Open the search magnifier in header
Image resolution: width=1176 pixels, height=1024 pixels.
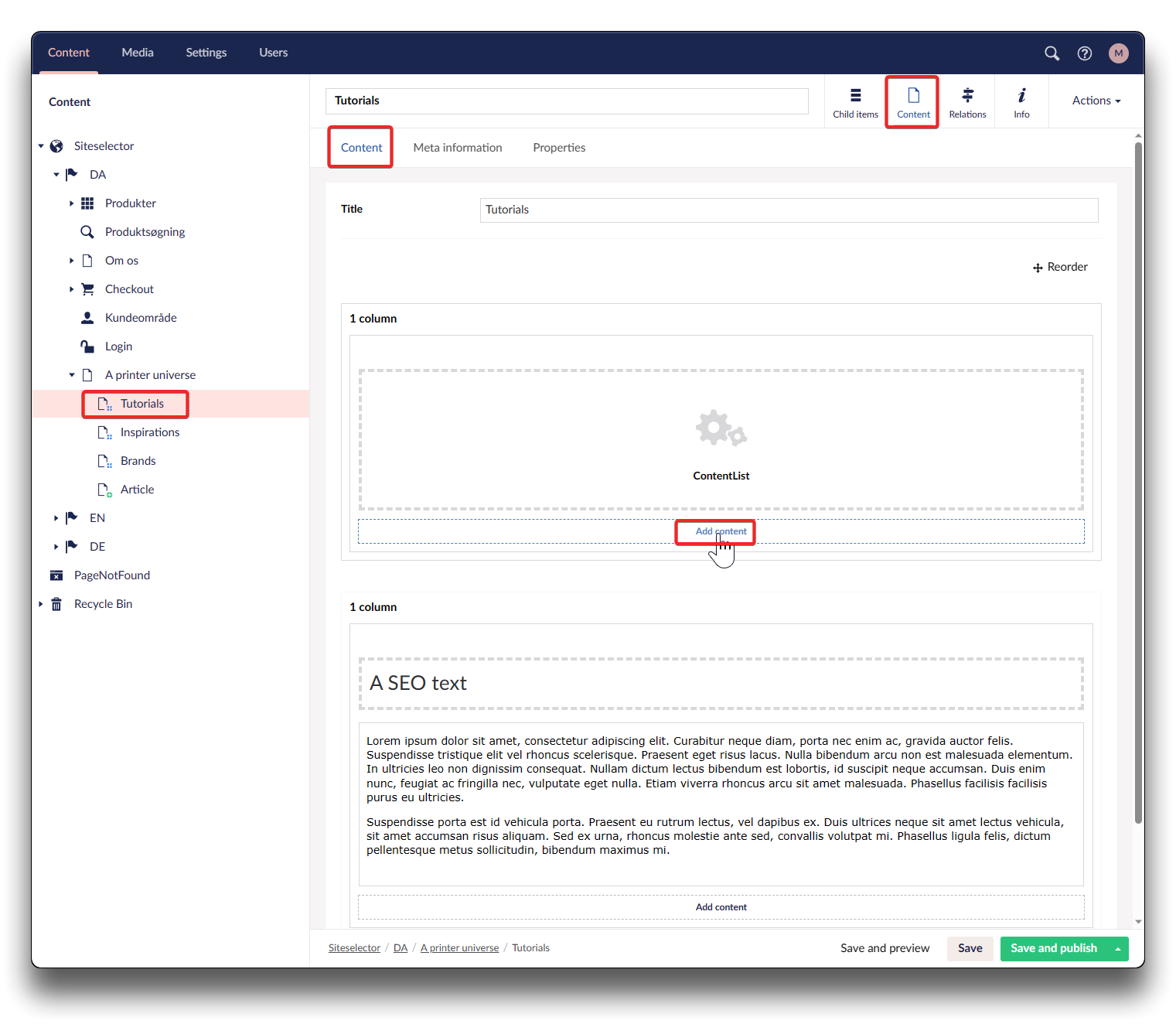point(1052,53)
